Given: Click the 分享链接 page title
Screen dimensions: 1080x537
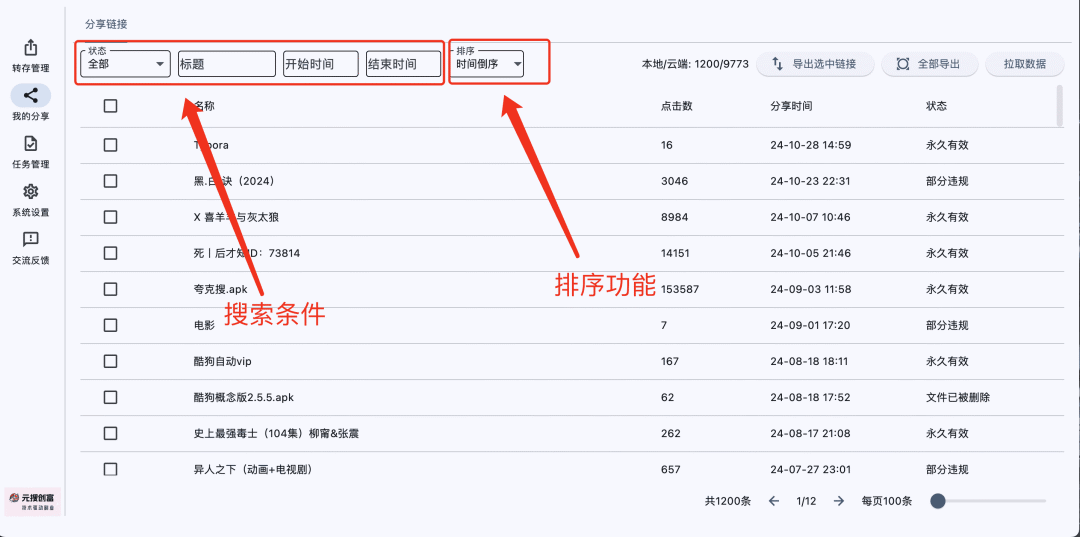Looking at the screenshot, I should (106, 24).
